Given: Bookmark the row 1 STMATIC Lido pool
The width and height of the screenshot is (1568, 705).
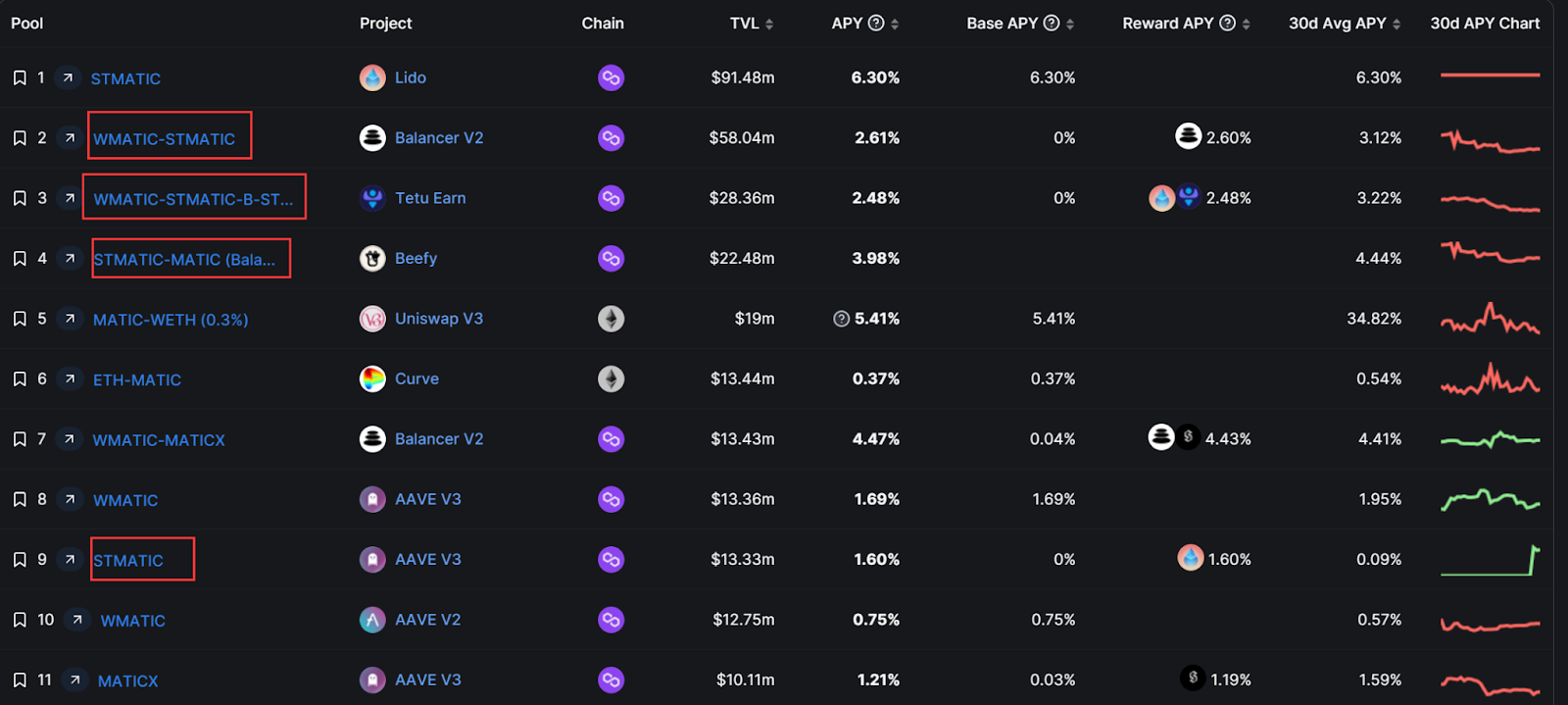Looking at the screenshot, I should pos(20,77).
